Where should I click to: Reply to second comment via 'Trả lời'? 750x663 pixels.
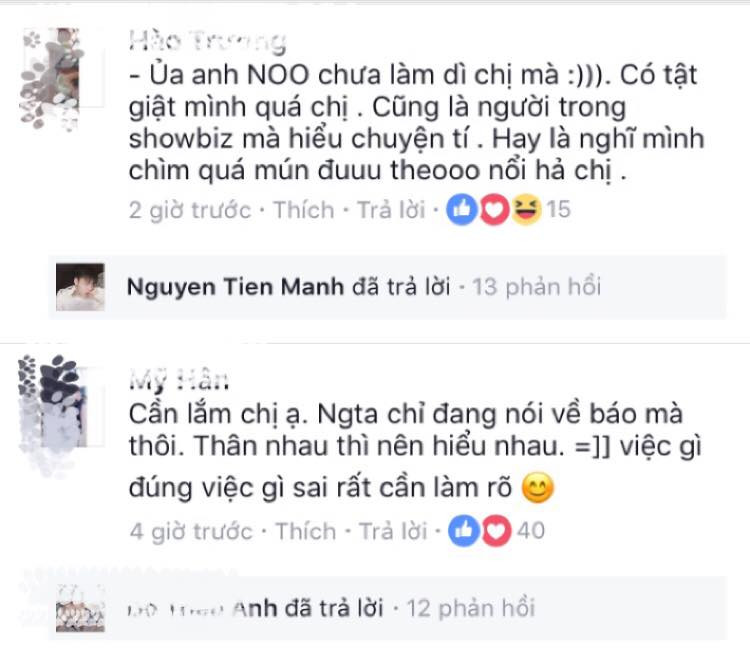click(393, 531)
